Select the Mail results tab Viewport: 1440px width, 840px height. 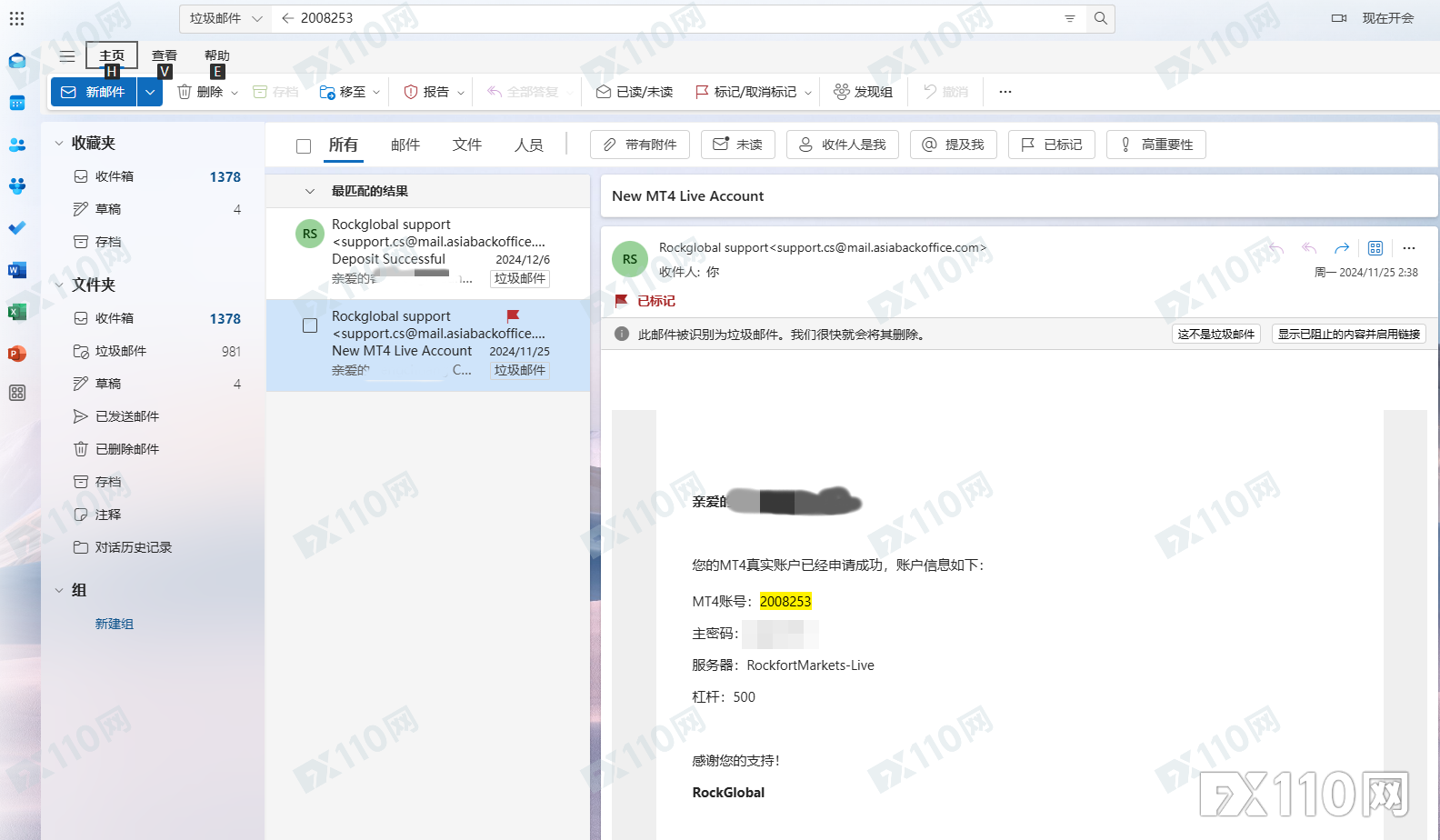click(405, 145)
